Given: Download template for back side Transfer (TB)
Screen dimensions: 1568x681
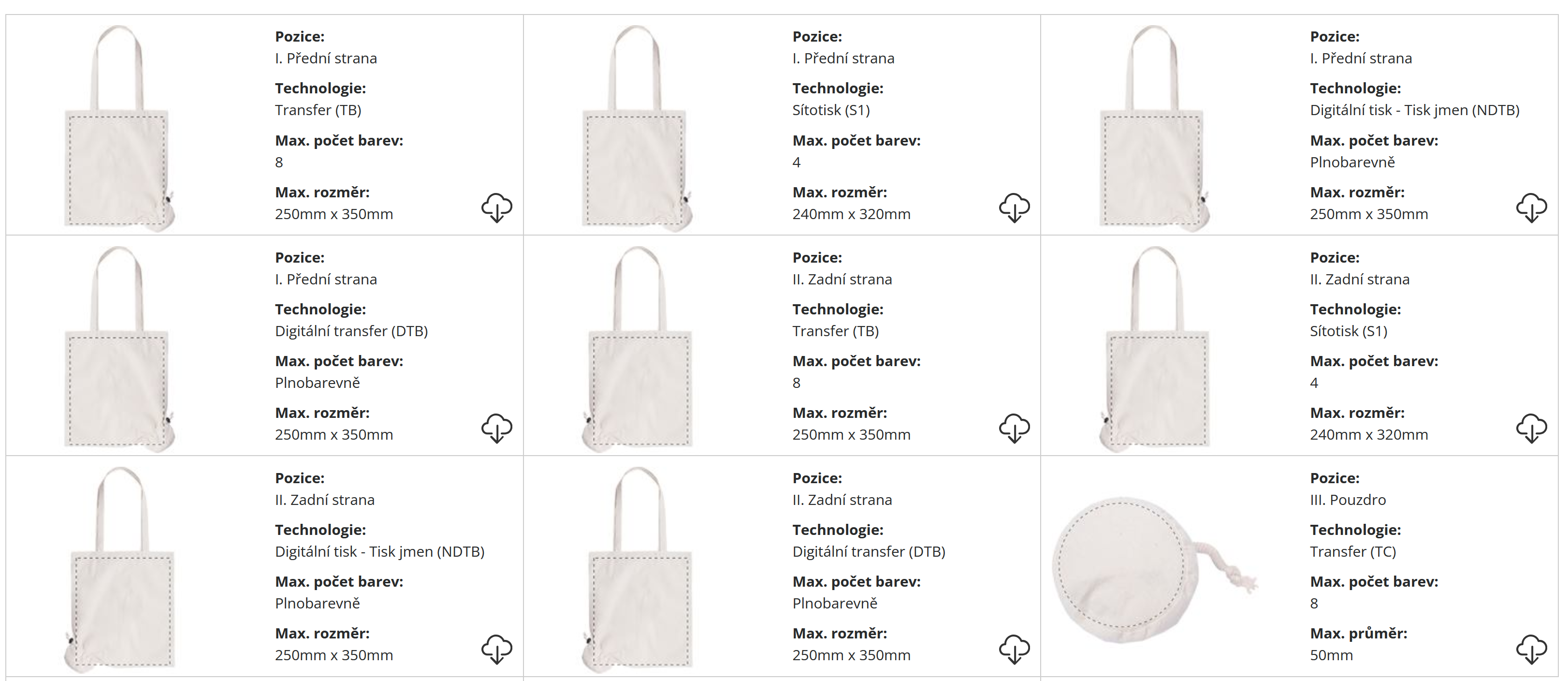Looking at the screenshot, I should [1014, 428].
